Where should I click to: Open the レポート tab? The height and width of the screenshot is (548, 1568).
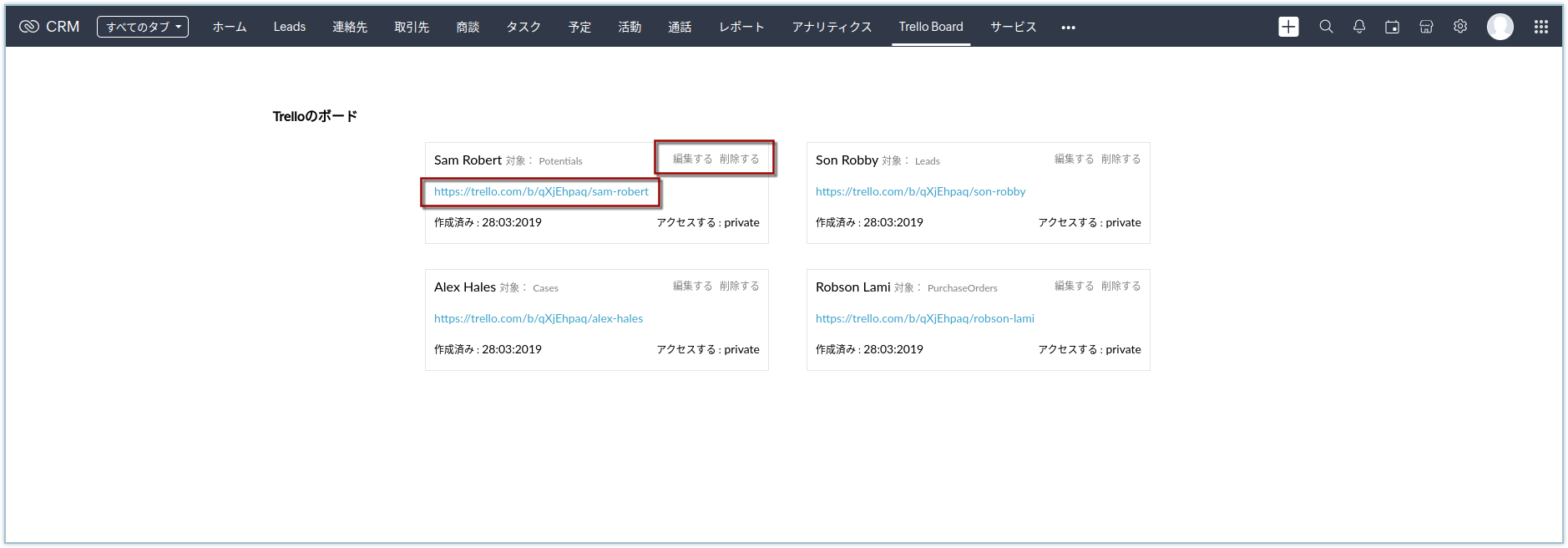[741, 27]
